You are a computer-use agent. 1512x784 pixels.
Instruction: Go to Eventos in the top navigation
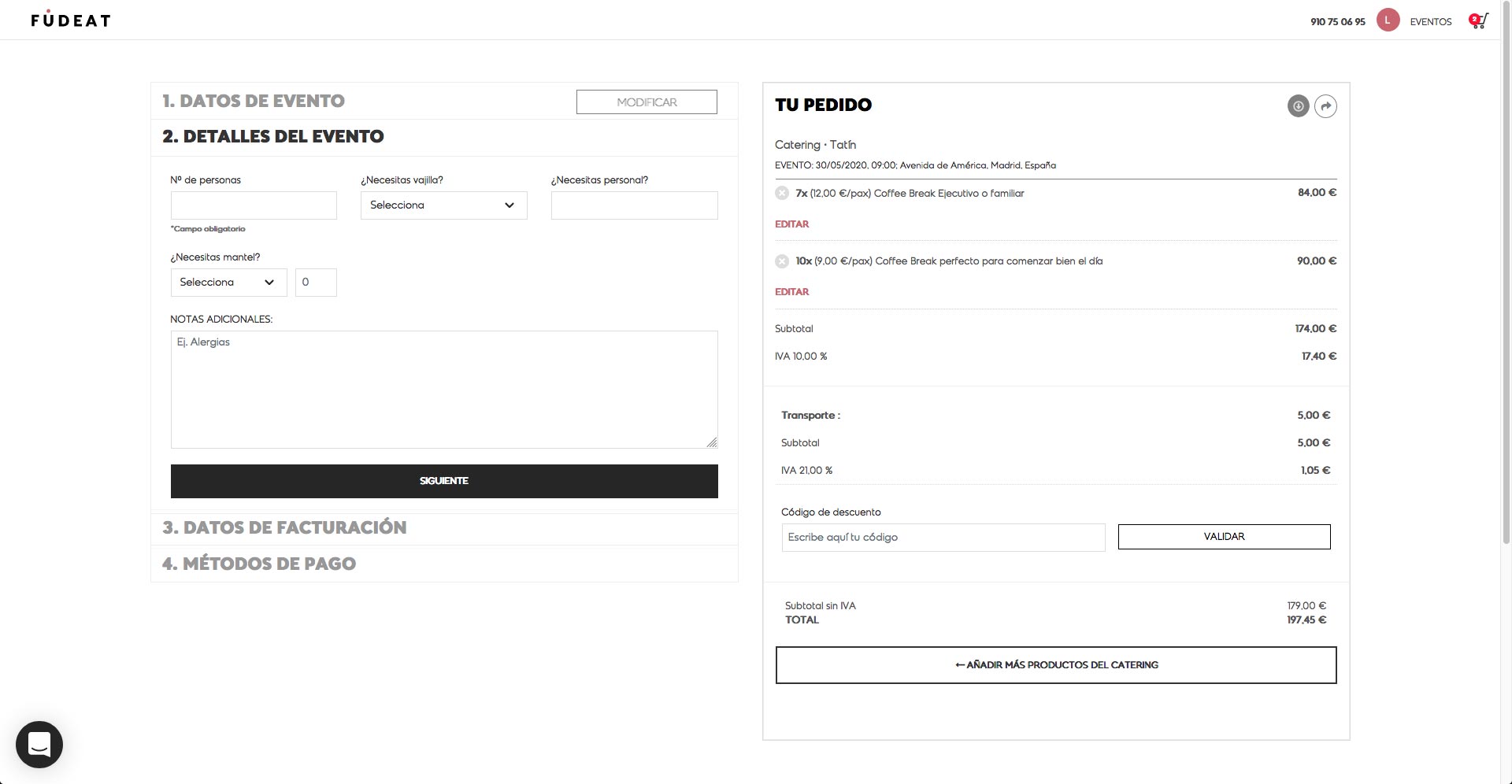tap(1431, 22)
